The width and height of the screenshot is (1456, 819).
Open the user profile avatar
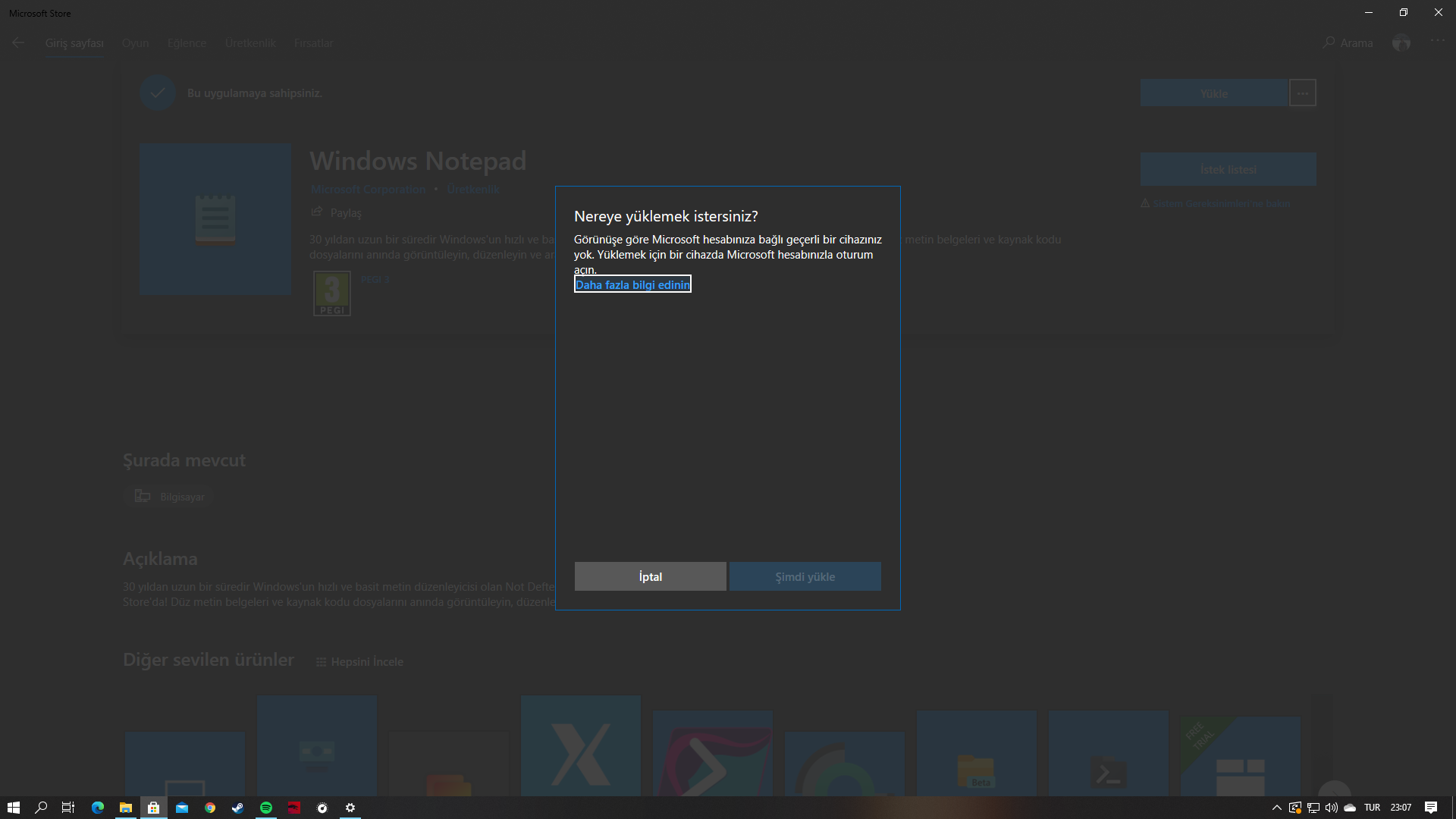[1401, 43]
